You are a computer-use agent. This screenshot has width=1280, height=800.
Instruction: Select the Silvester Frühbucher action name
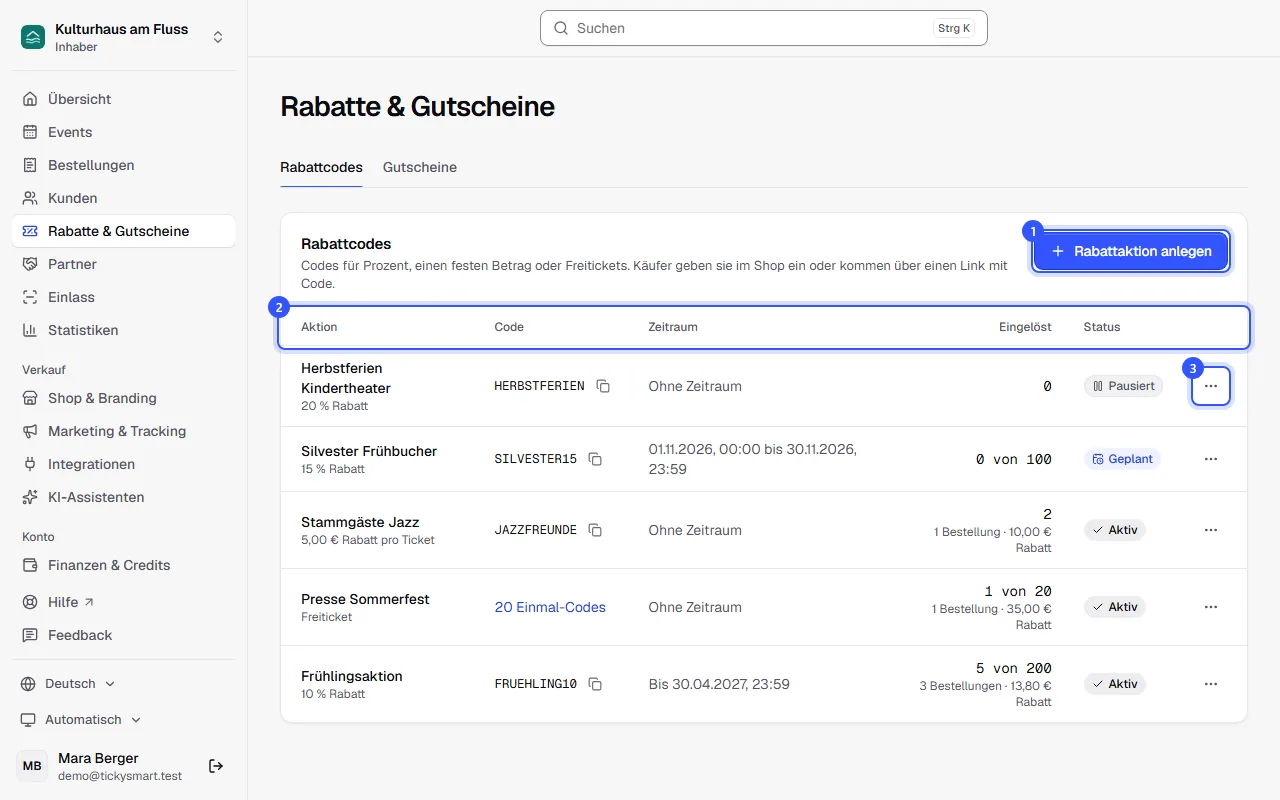click(369, 451)
